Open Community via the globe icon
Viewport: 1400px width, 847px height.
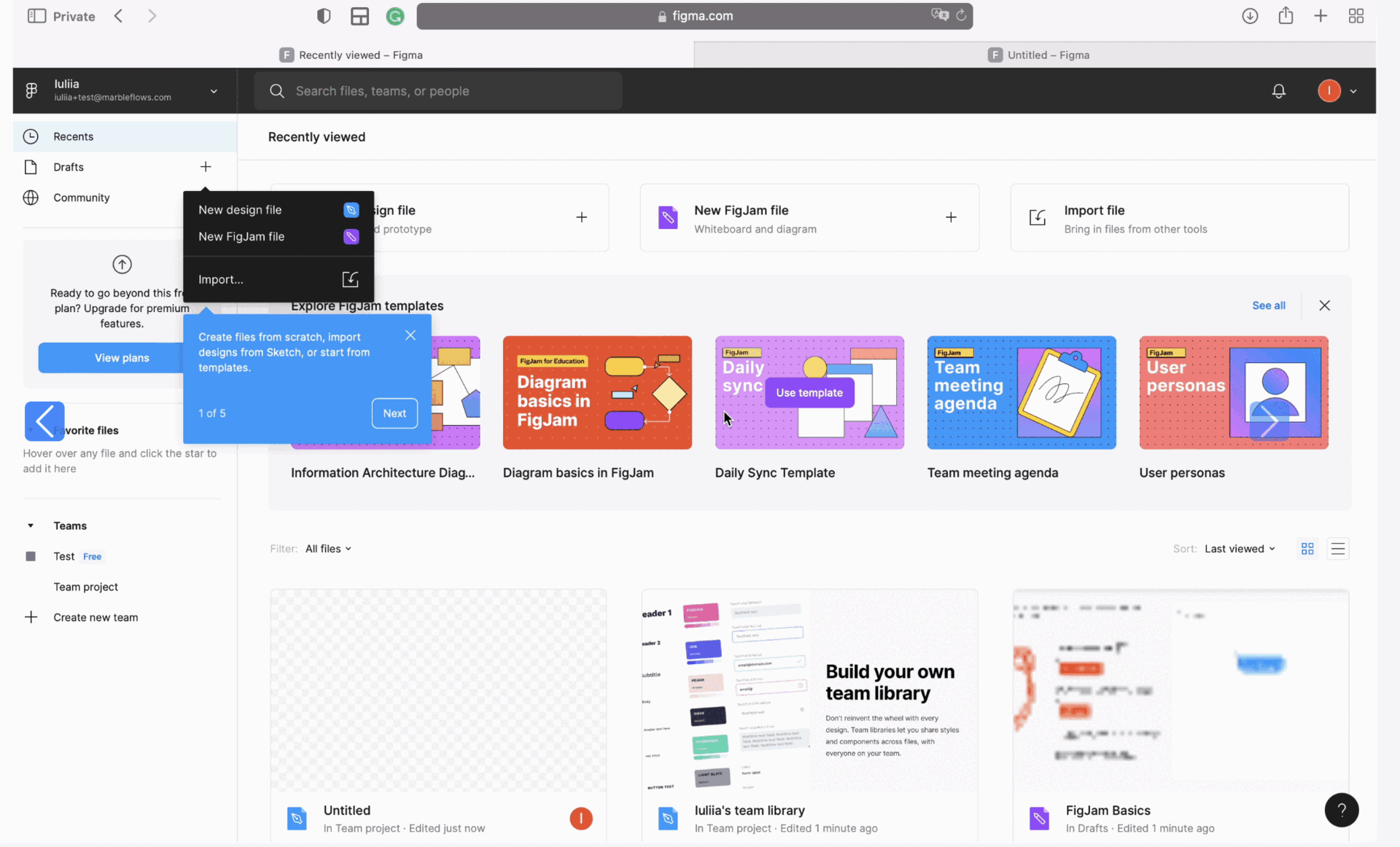[x=31, y=198]
